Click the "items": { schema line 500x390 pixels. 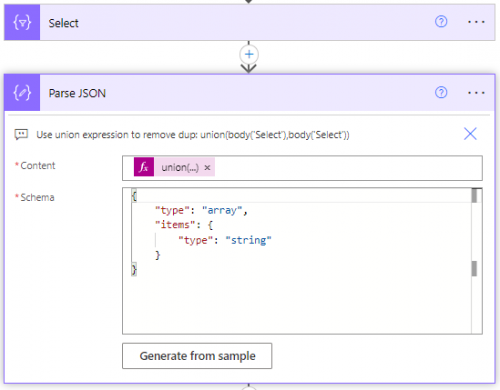pyautogui.click(x=184, y=225)
